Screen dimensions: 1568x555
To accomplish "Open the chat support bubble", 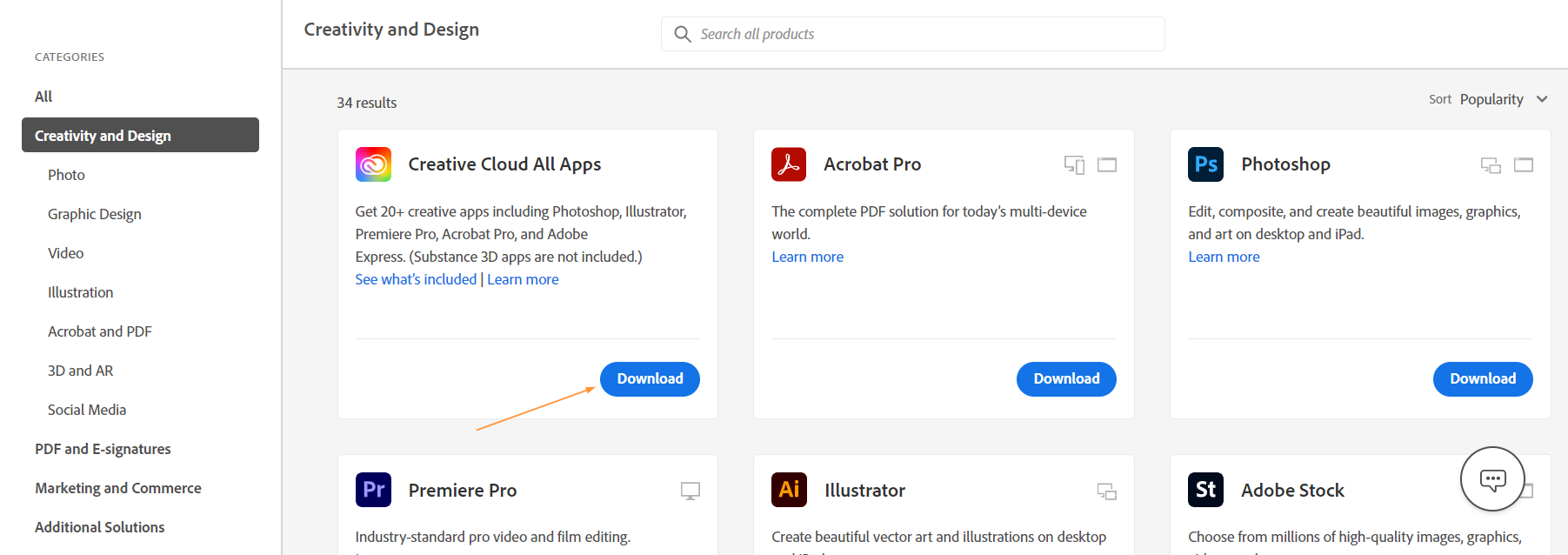I will coord(1492,479).
